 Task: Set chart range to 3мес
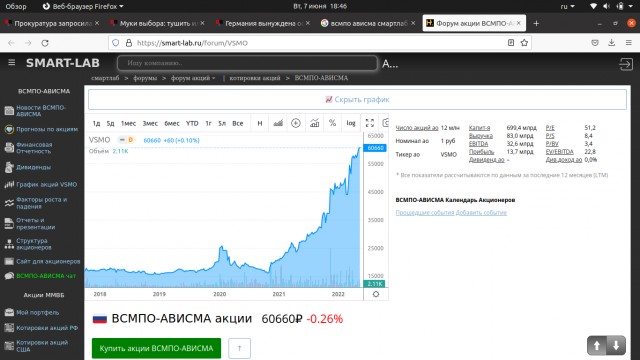click(150, 123)
